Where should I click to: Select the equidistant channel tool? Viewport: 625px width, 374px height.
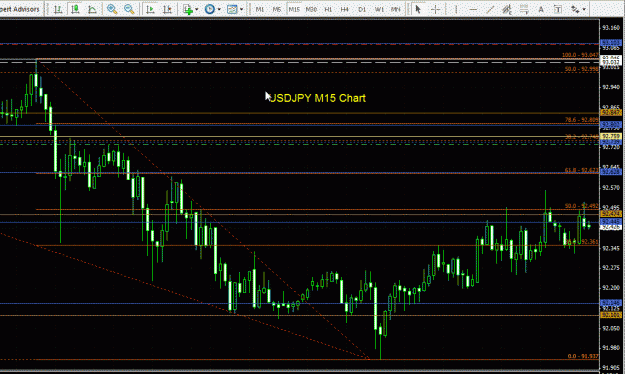(x=507, y=9)
